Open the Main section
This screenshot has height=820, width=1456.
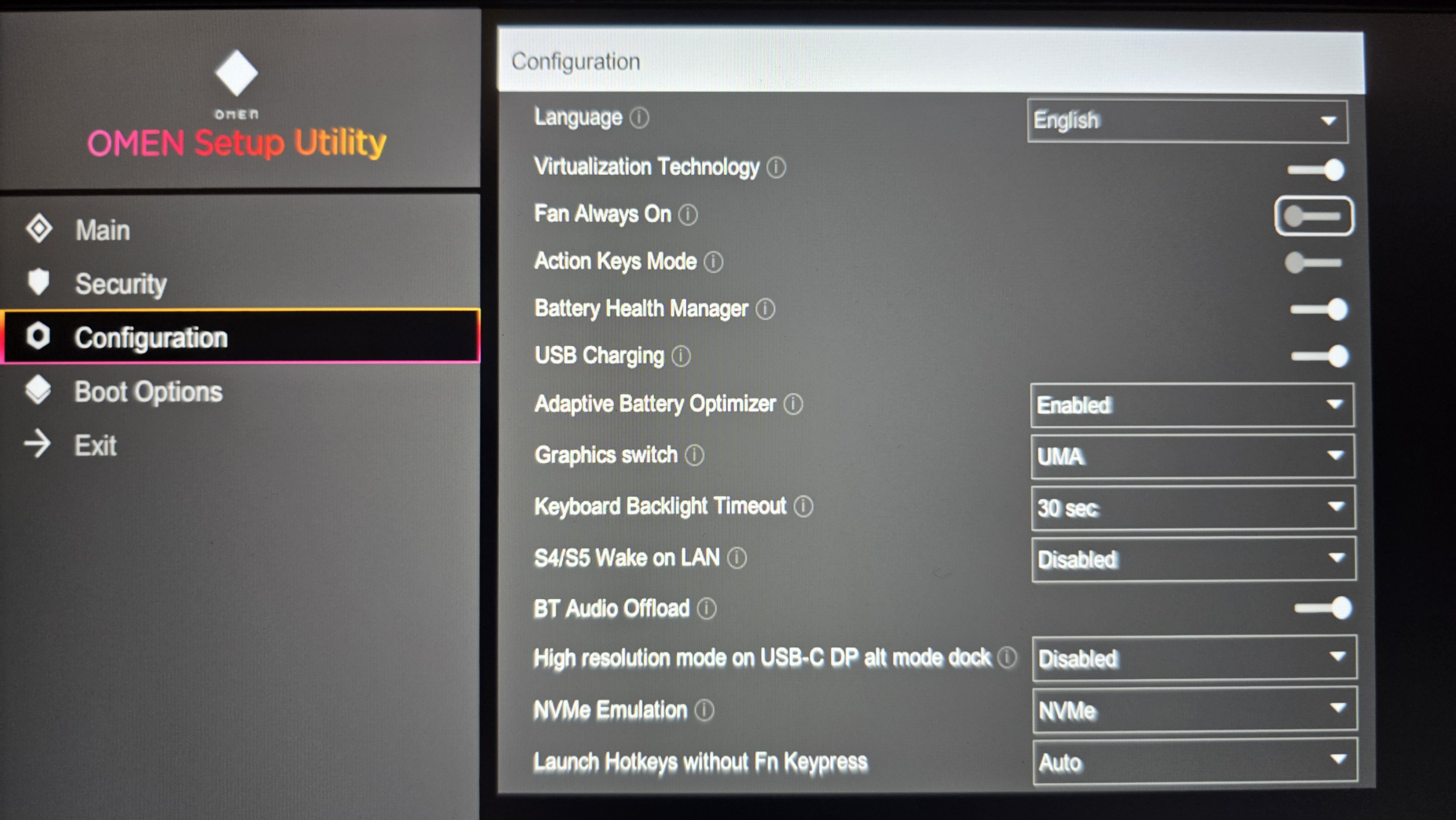pyautogui.click(x=102, y=230)
